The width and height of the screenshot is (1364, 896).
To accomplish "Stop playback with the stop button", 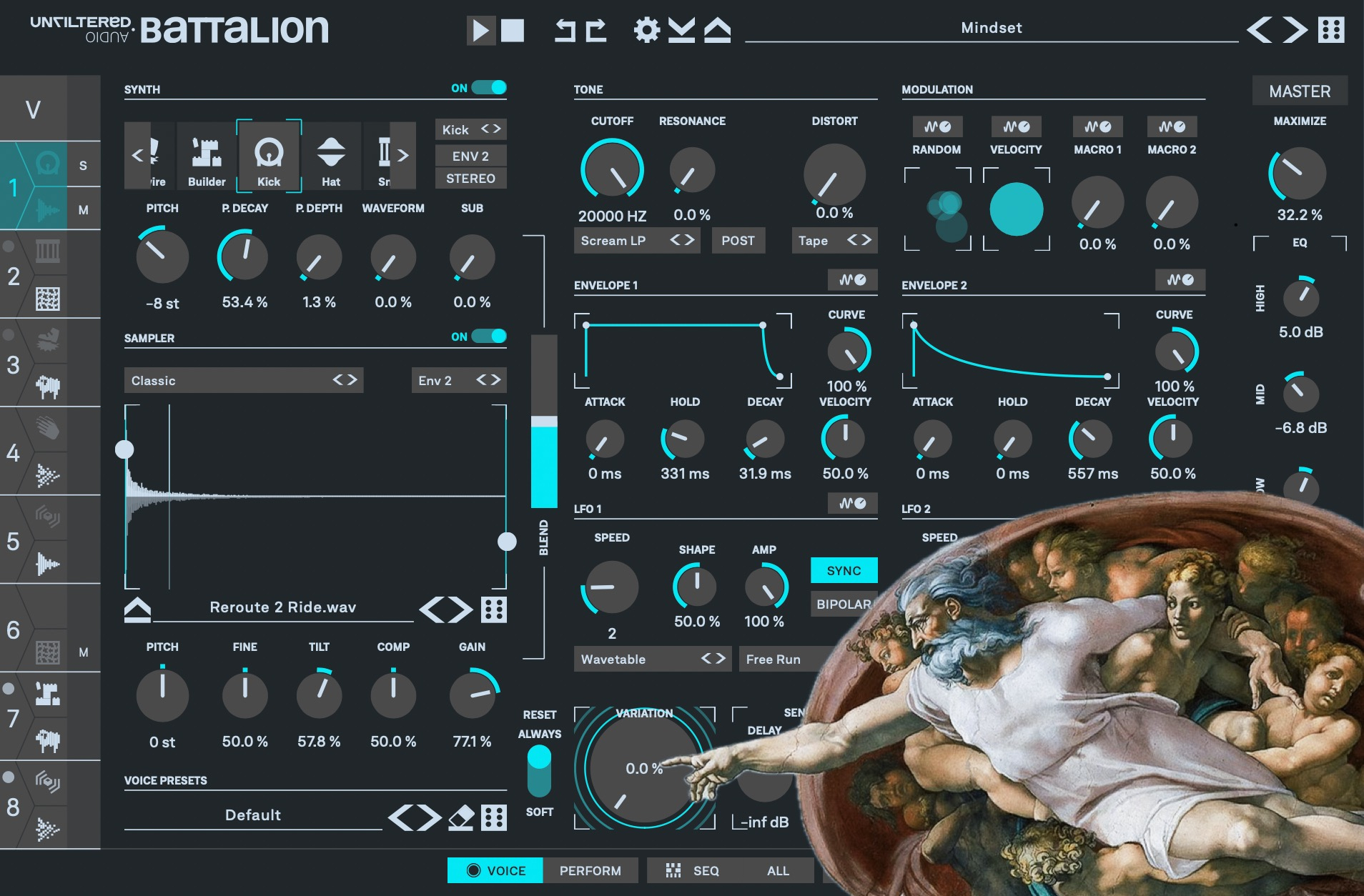I will tap(512, 30).
